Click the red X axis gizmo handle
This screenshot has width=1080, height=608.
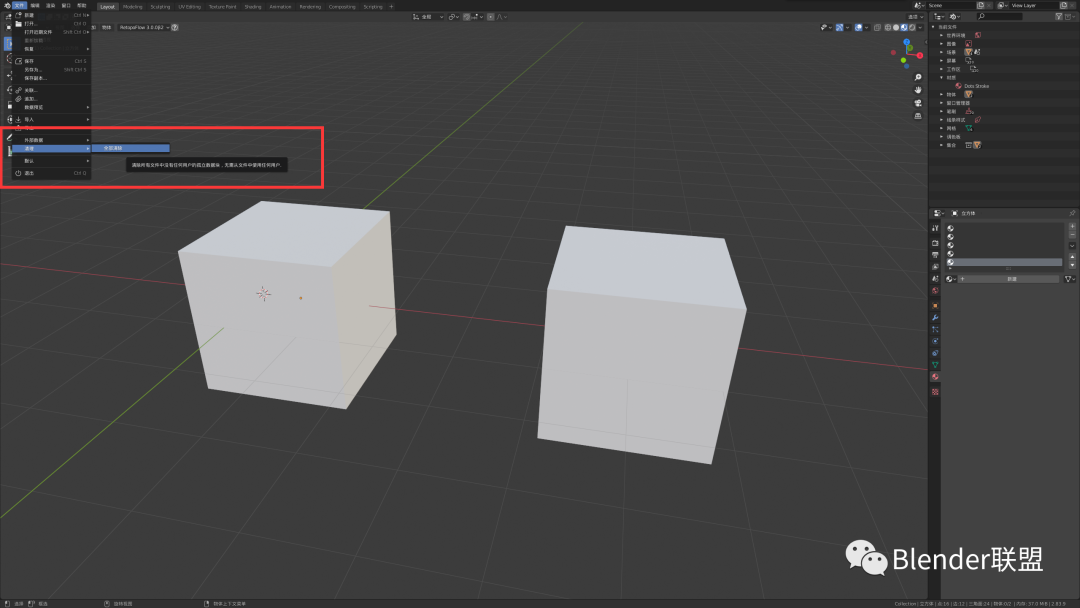coord(920,55)
